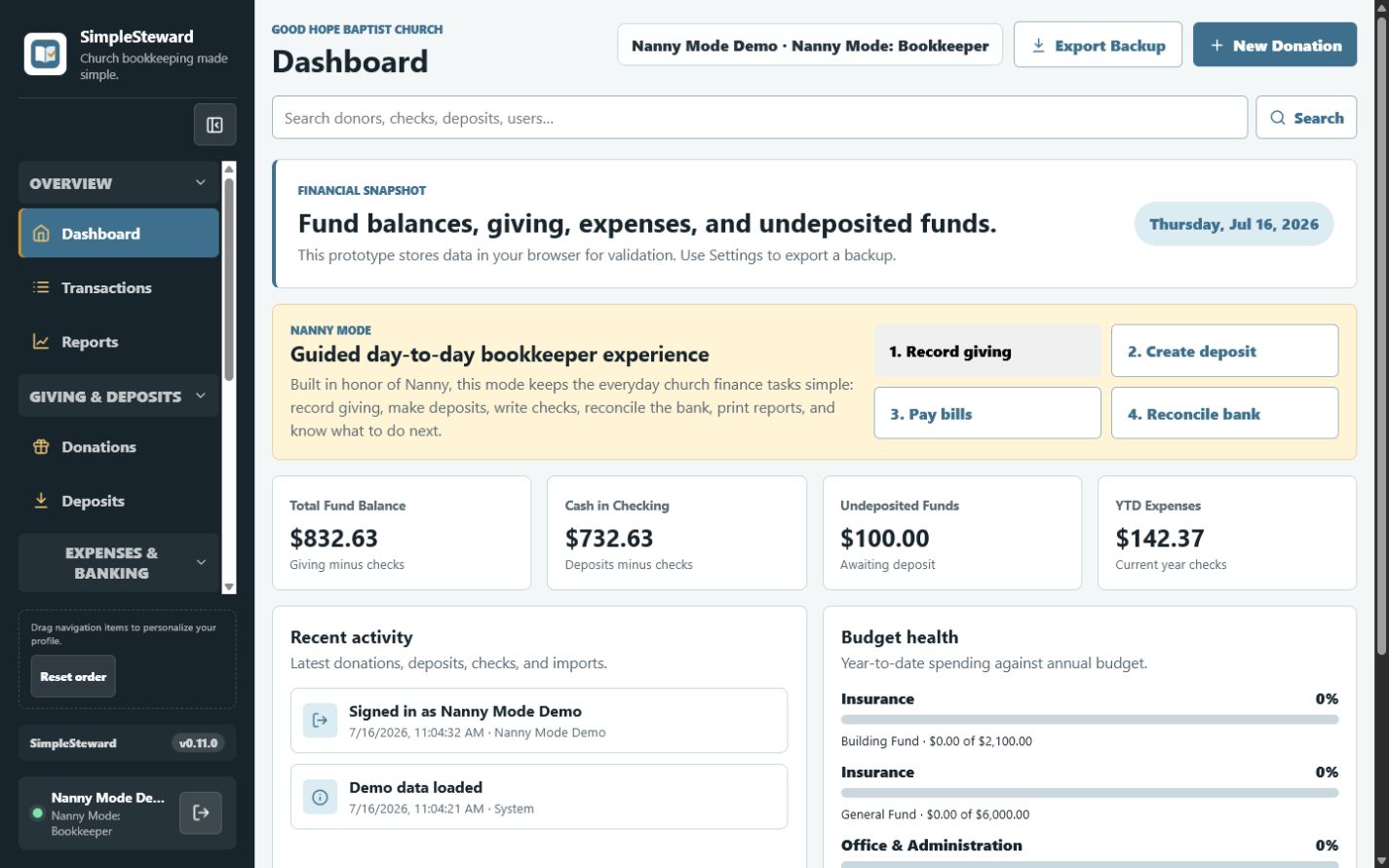Viewport: 1389px width, 868px height.
Task: Click the download icon beside Deposits
Action: pos(41,501)
